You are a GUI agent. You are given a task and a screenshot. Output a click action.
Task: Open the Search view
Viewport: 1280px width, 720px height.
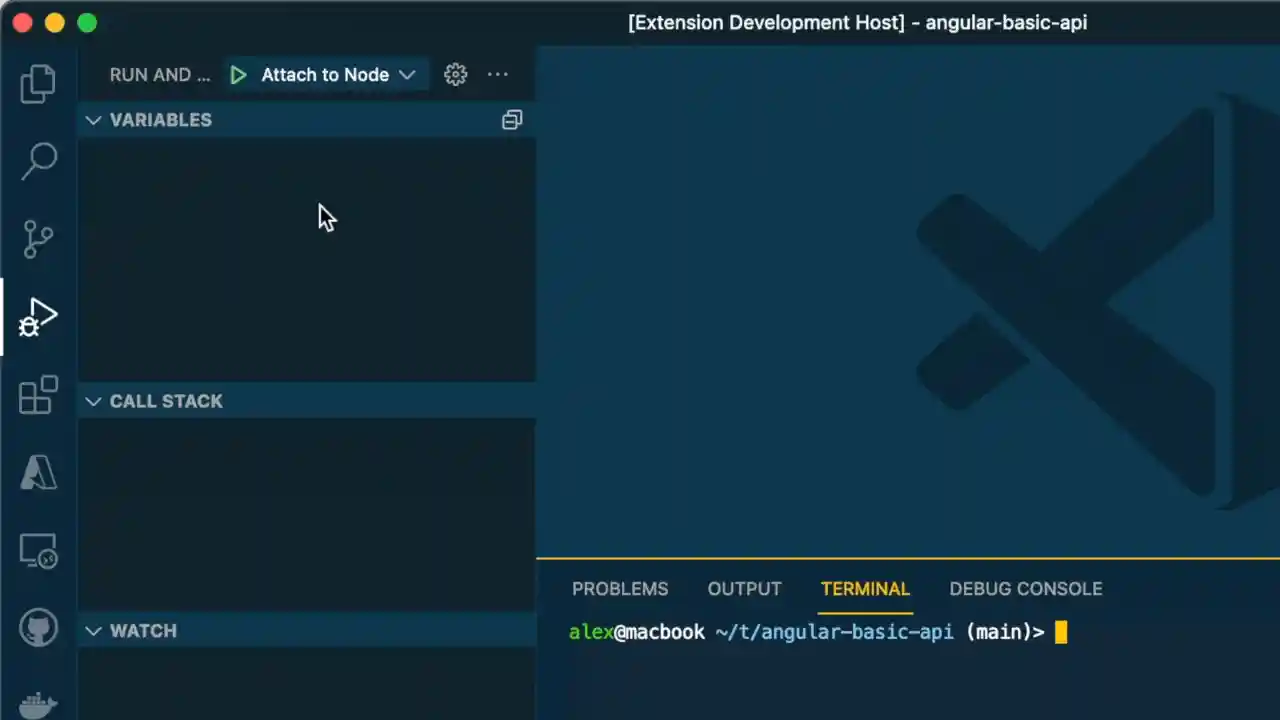[x=38, y=161]
